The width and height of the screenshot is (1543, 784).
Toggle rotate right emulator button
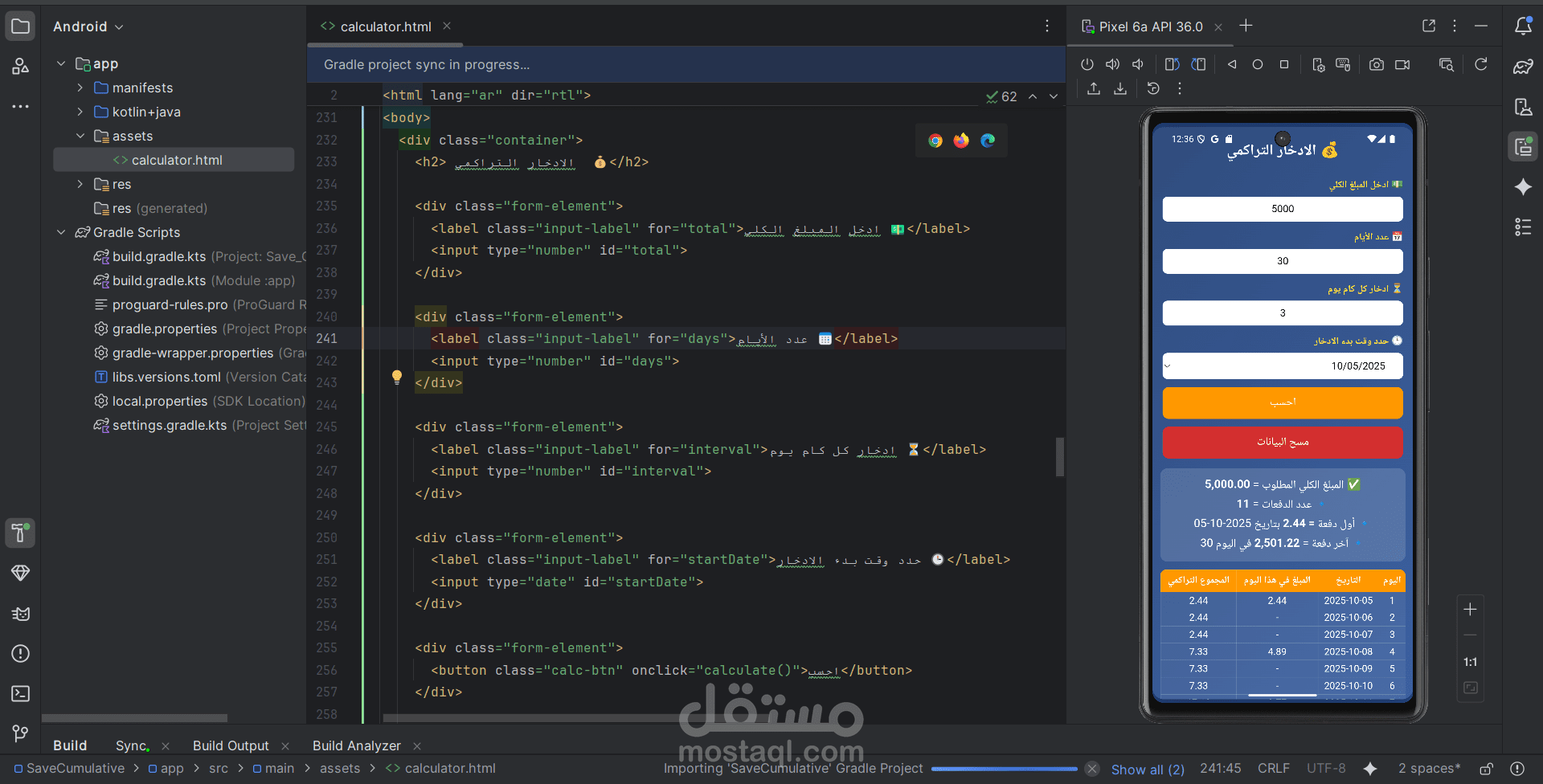click(1198, 64)
